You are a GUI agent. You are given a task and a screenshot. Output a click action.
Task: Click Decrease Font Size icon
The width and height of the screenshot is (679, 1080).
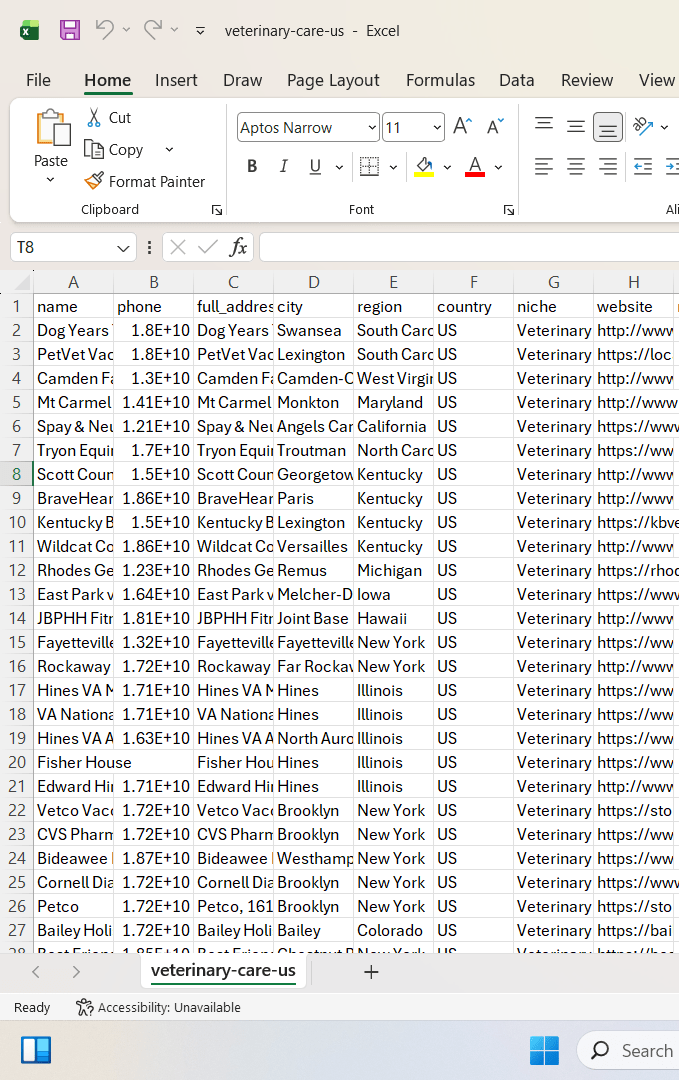point(495,126)
